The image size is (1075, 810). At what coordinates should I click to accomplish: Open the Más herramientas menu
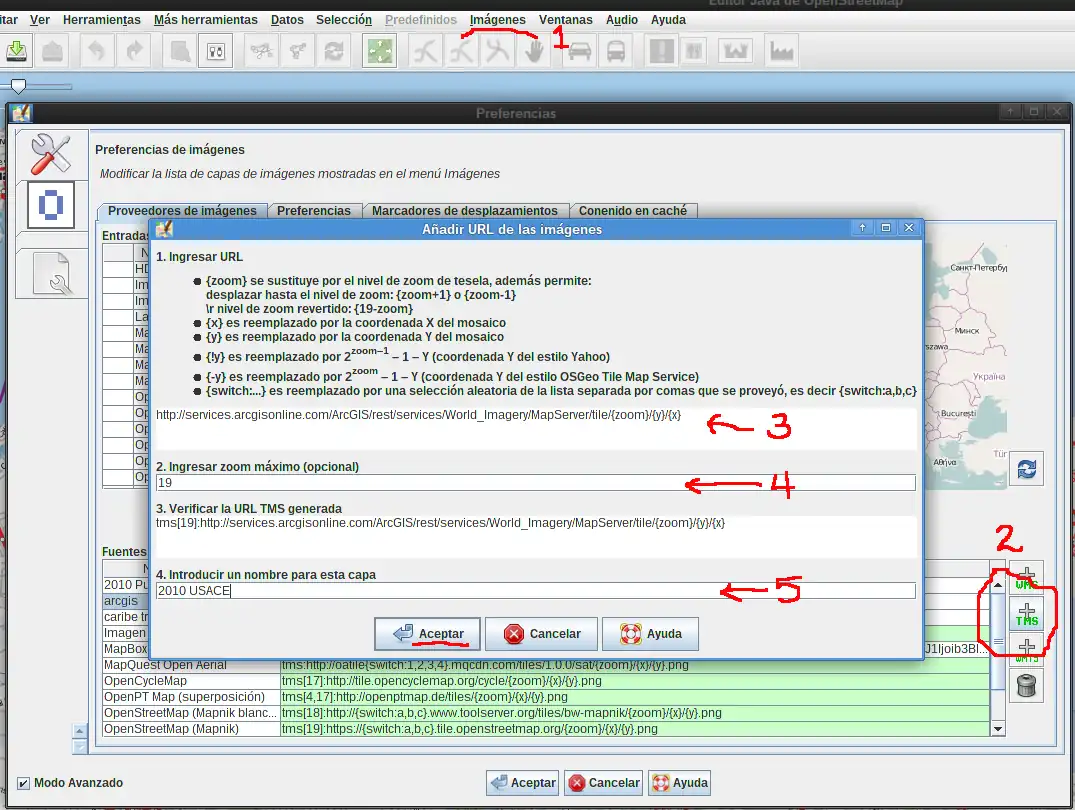(205, 20)
